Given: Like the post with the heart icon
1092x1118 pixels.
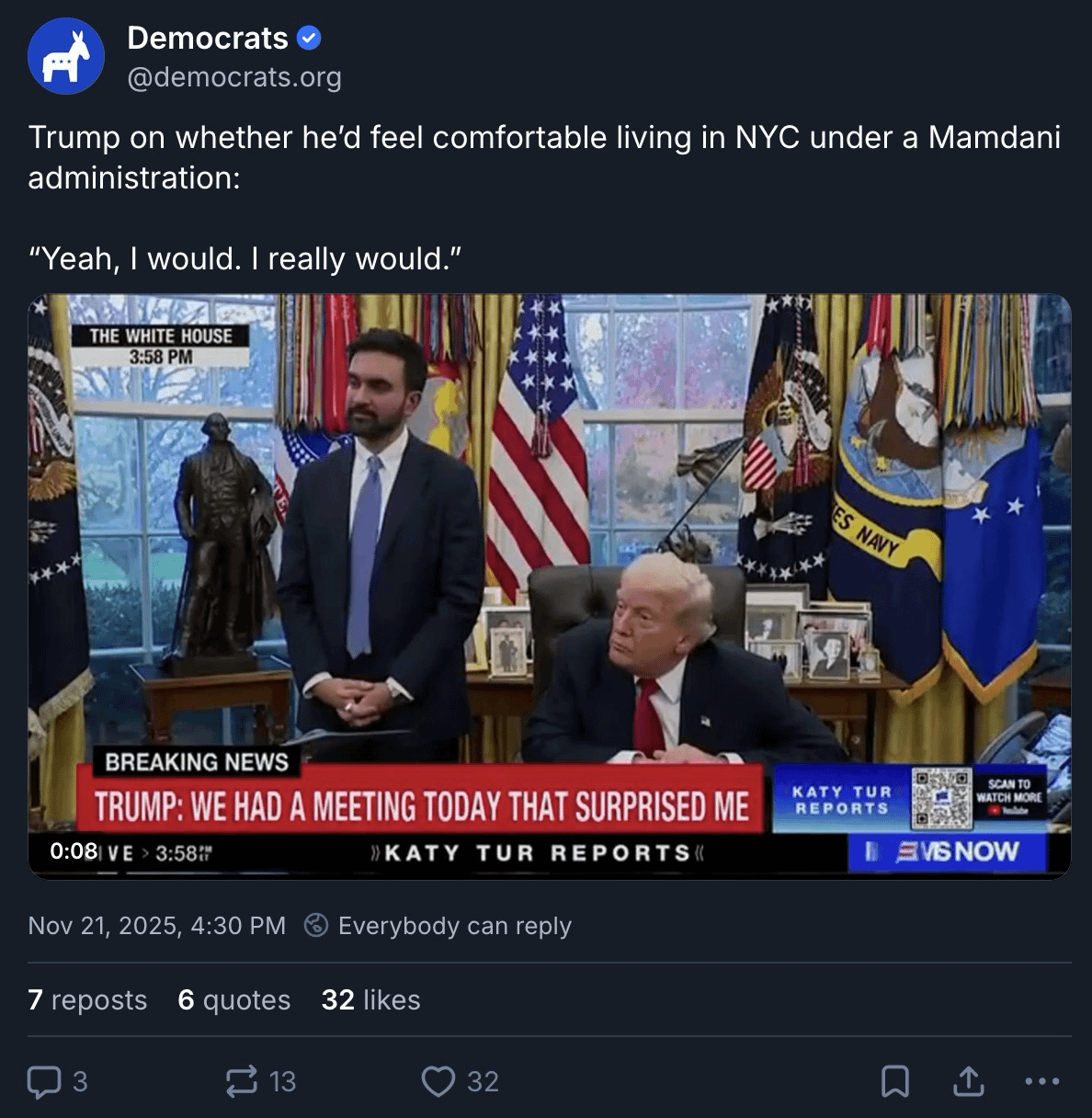Looking at the screenshot, I should point(438,1081).
